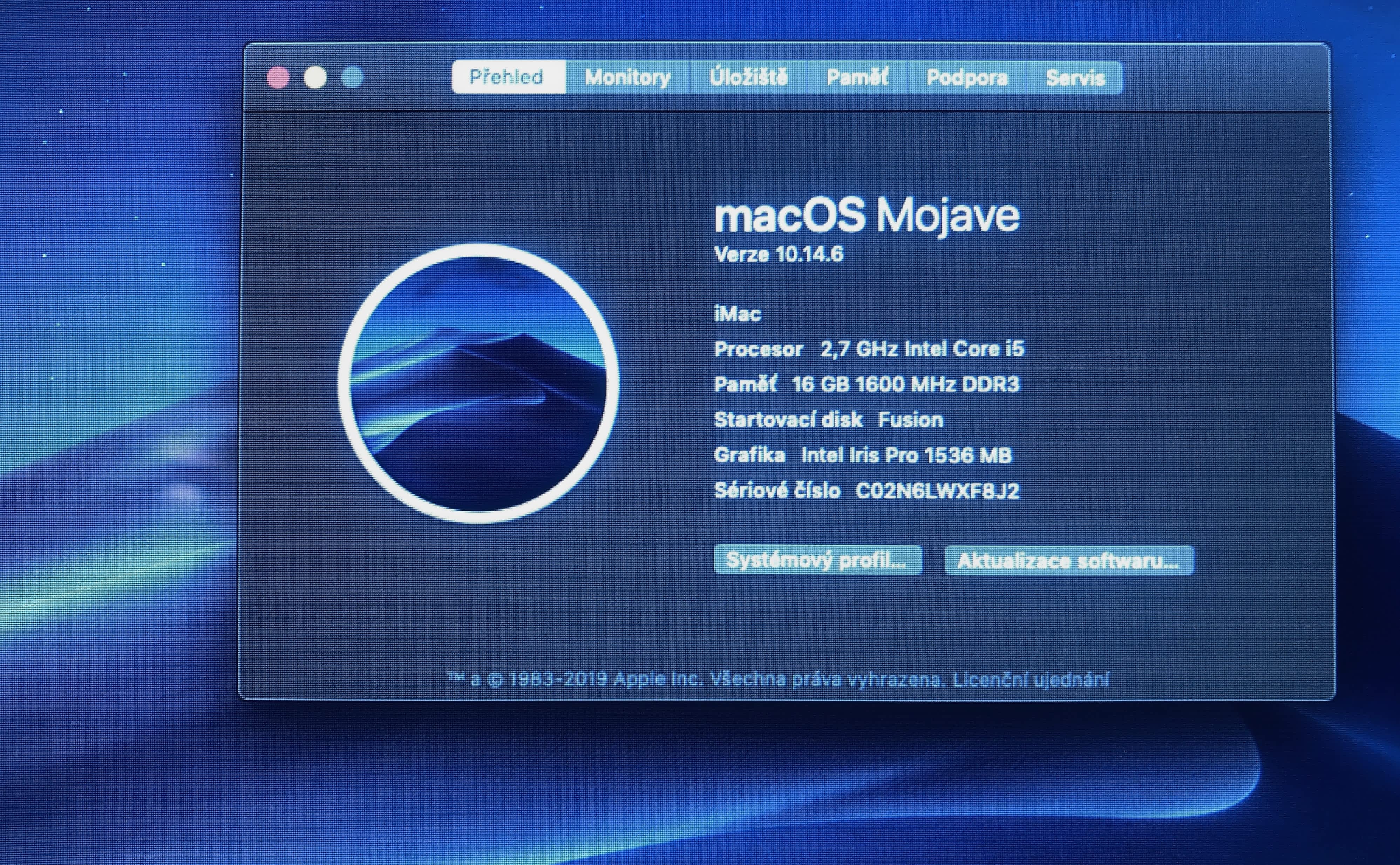Click the Paměť 16 GB DDR3 line
This screenshot has height=865, width=1400.
(866, 384)
